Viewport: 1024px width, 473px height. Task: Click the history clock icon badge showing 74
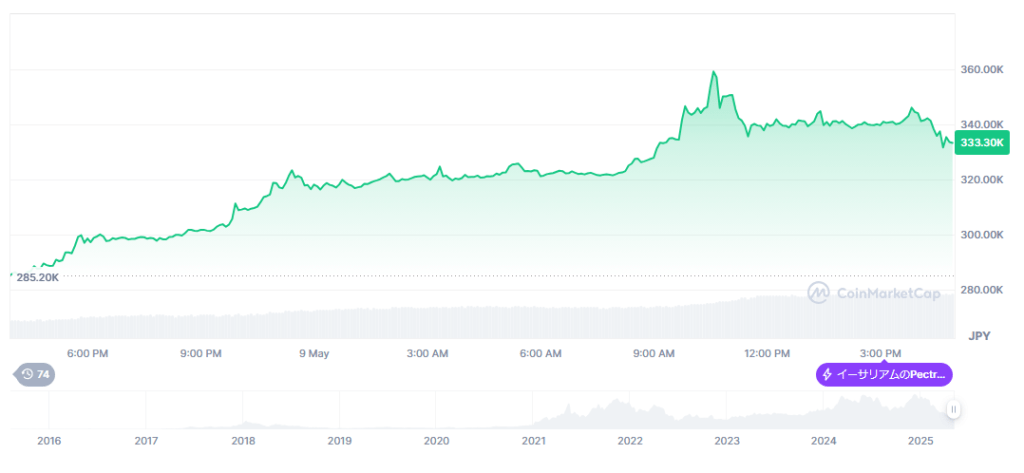[35, 374]
